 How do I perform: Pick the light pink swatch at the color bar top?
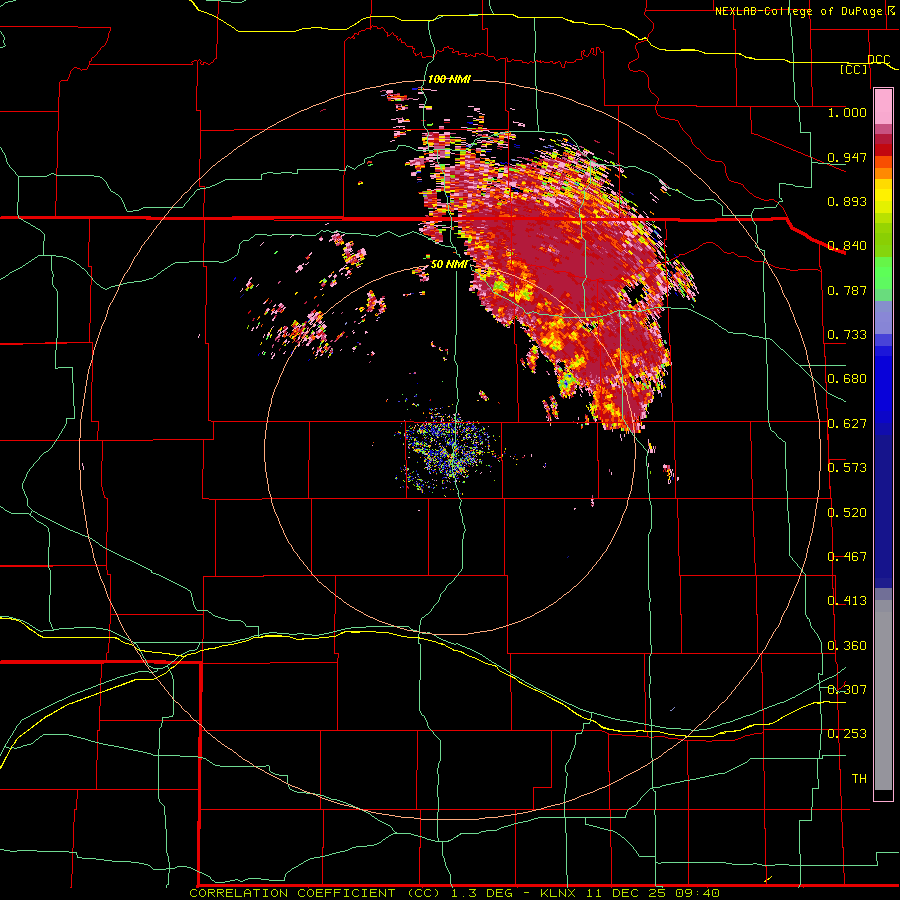tap(883, 107)
